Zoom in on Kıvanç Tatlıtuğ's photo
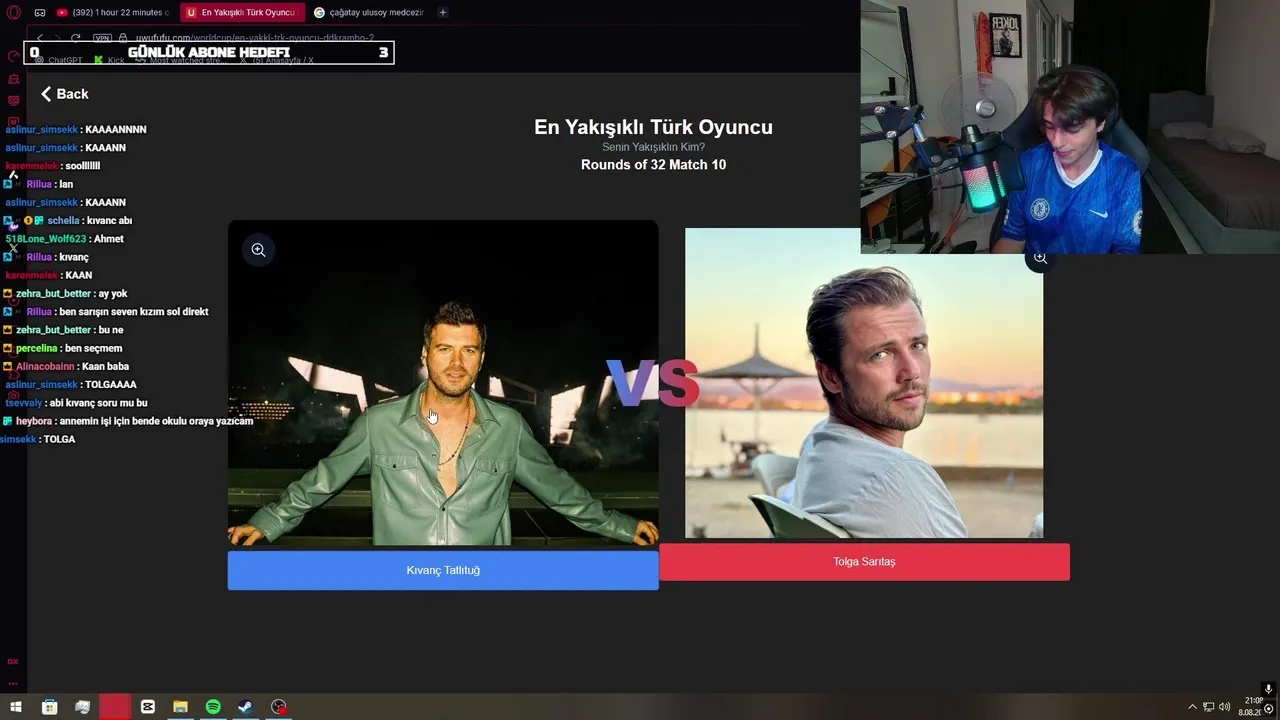The width and height of the screenshot is (1280, 720). (258, 250)
